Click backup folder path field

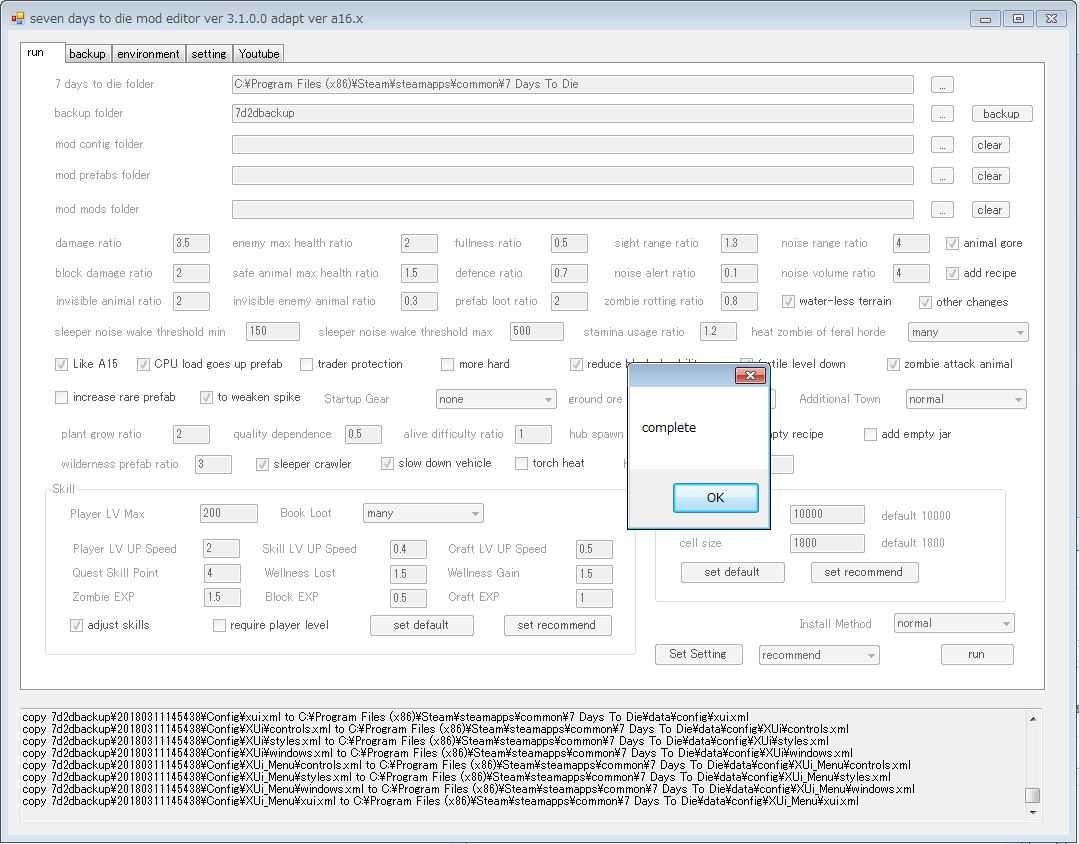pos(573,114)
